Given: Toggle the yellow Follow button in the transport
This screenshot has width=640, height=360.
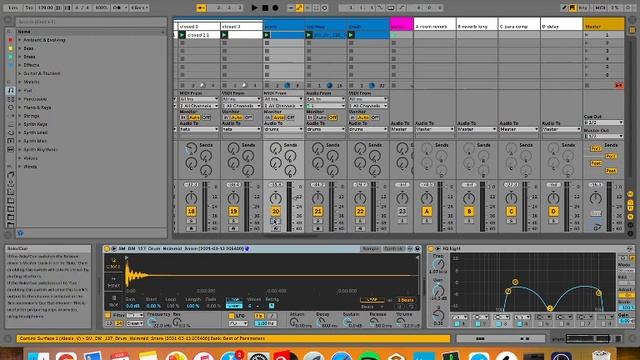Looking at the screenshot, I should pos(201,7).
